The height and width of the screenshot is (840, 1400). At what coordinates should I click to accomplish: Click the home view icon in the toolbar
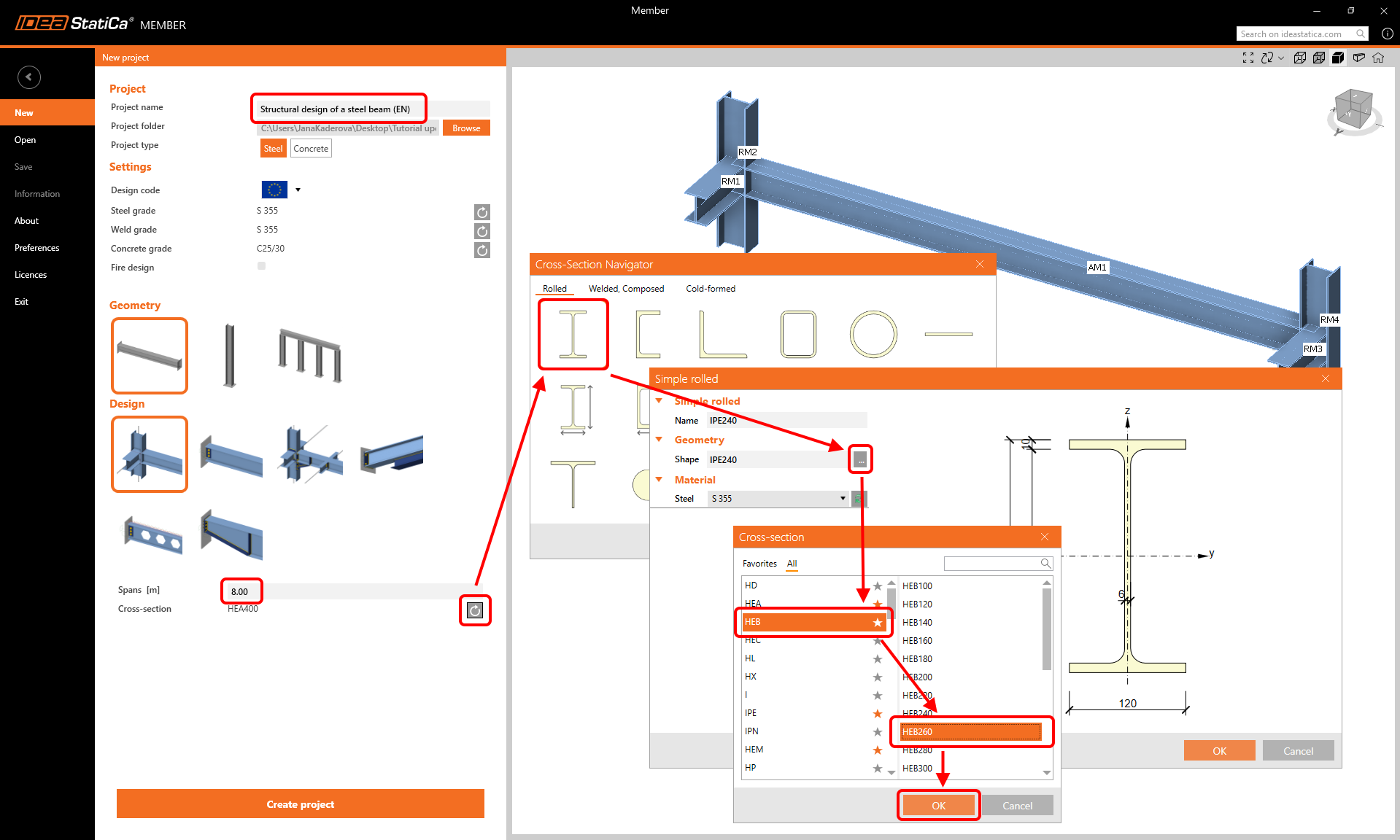click(1378, 58)
